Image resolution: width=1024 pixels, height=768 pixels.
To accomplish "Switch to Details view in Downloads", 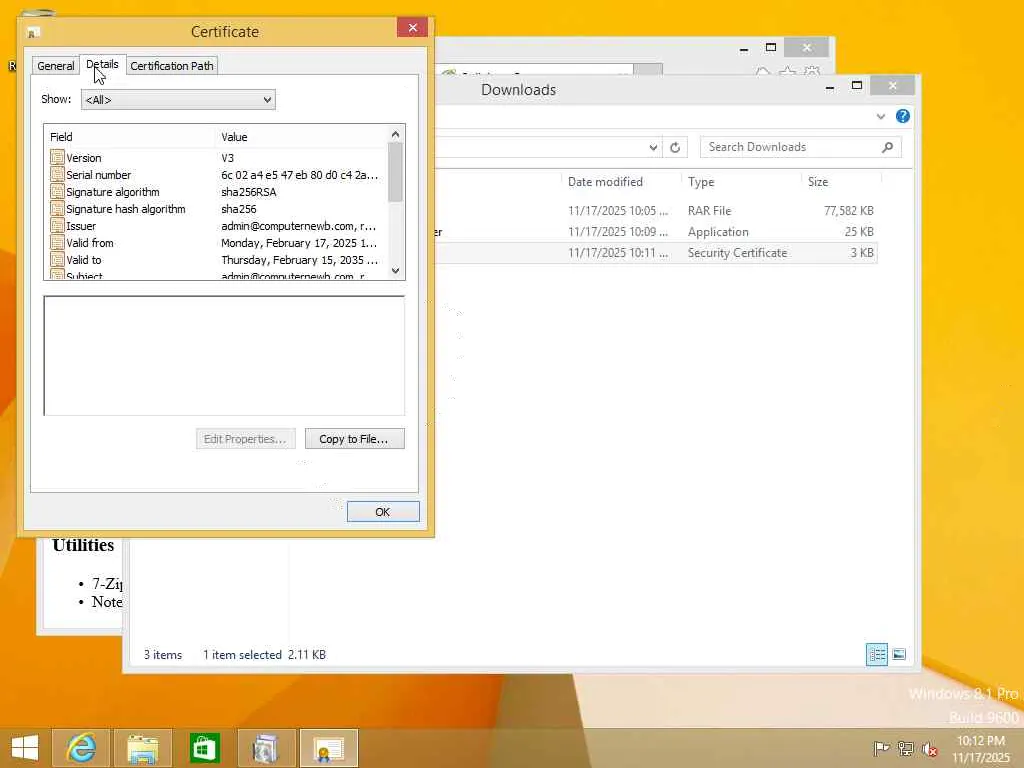I will coord(876,654).
